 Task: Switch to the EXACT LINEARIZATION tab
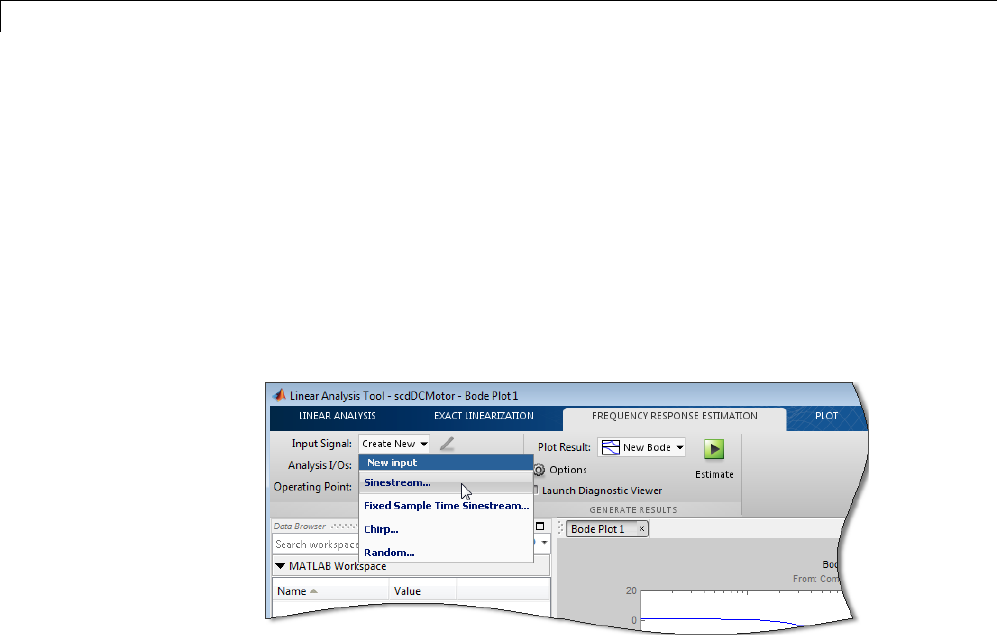pos(484,416)
